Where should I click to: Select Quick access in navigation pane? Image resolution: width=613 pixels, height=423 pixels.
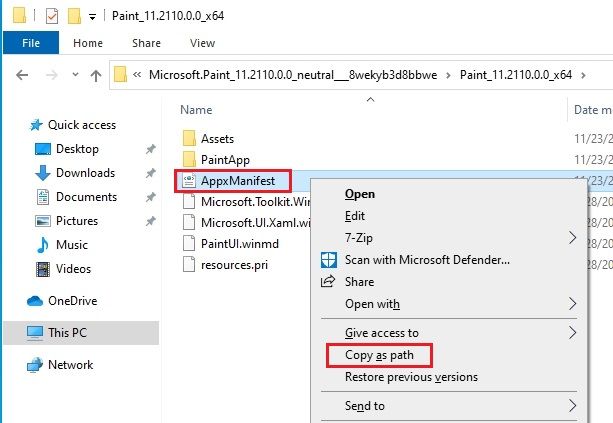click(x=82, y=125)
